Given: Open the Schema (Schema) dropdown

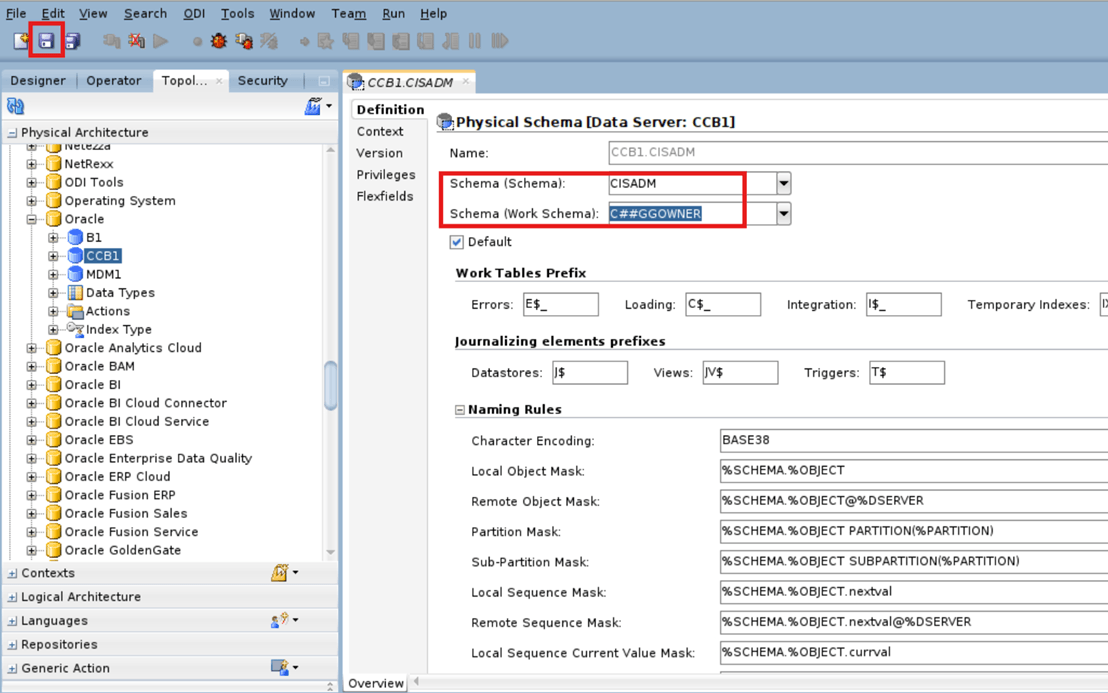Looking at the screenshot, I should [x=784, y=184].
